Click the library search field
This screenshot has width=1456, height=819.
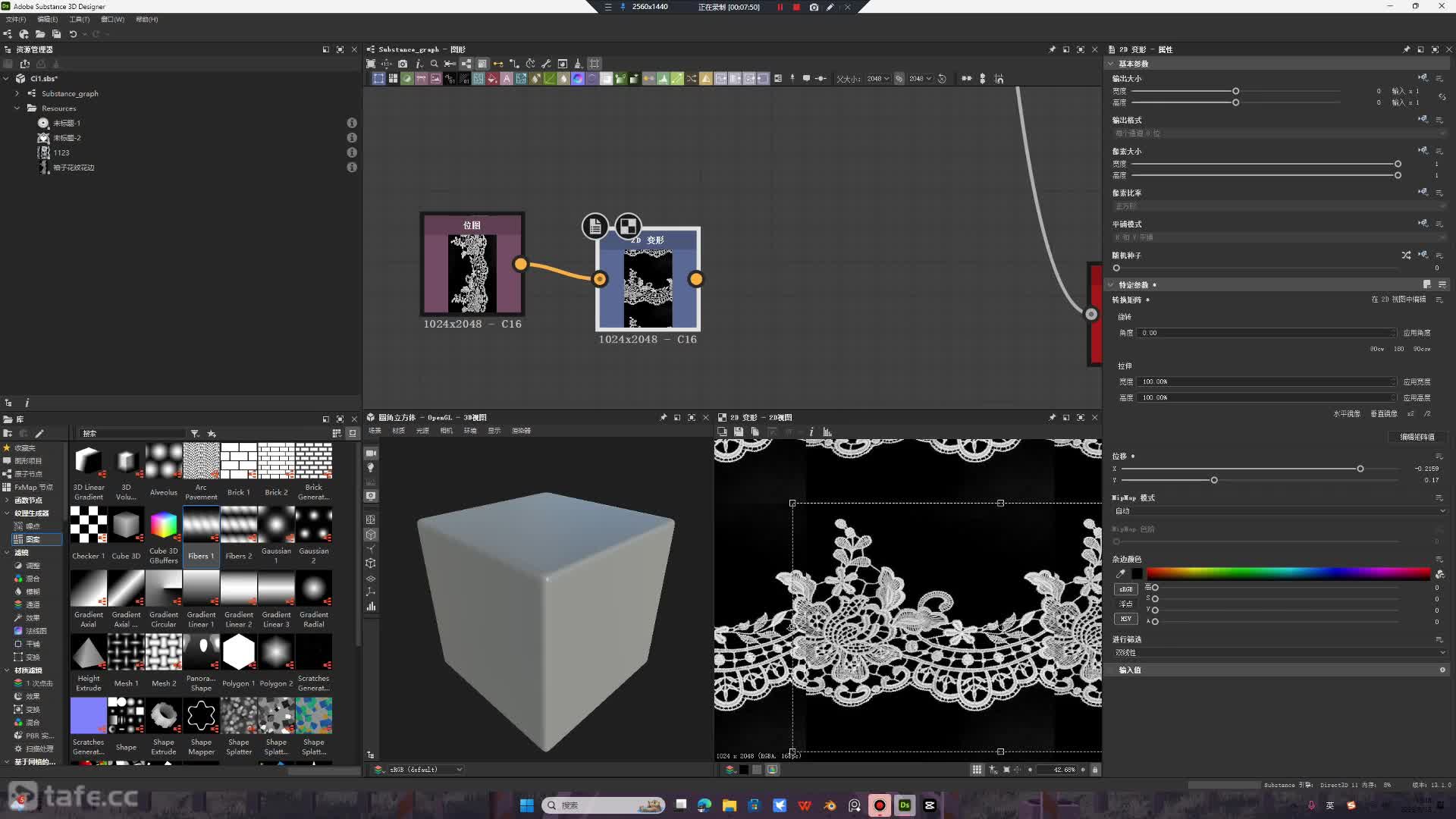(x=133, y=433)
